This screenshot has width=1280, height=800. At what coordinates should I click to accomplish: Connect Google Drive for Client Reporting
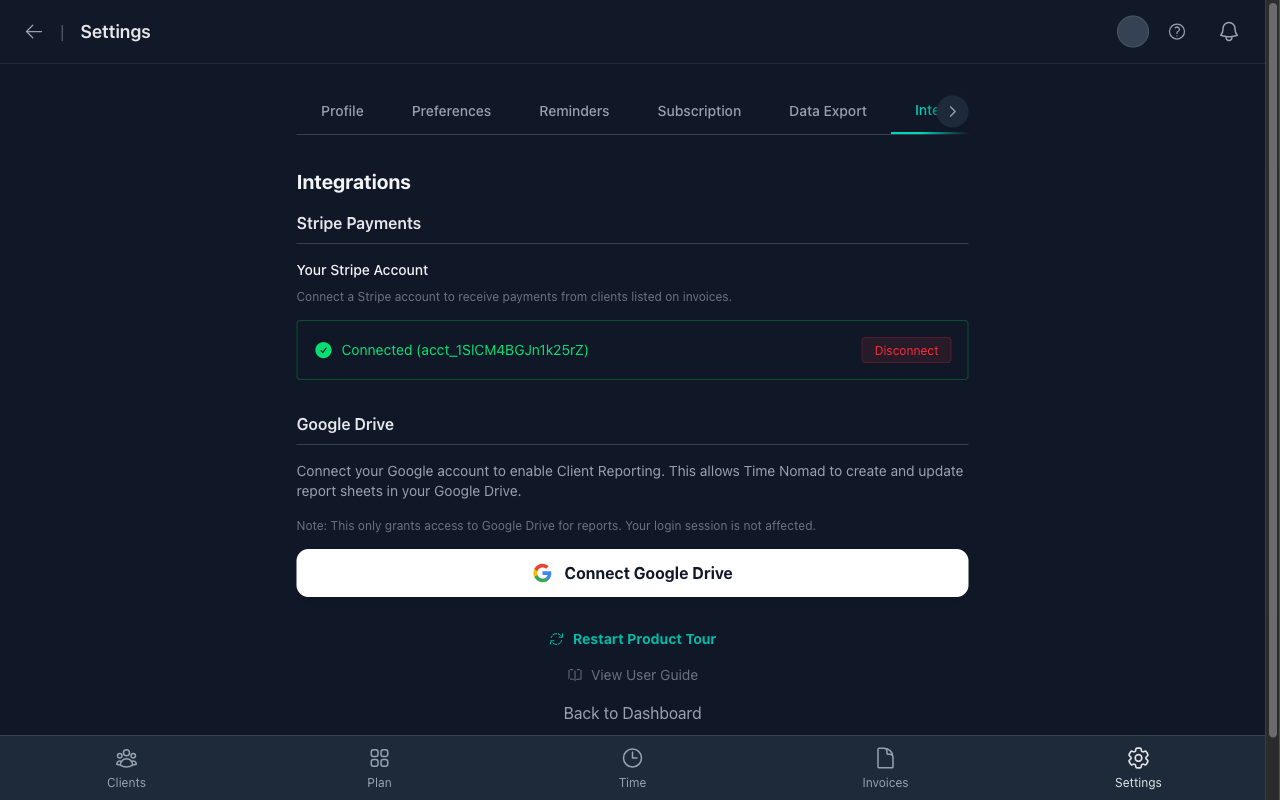click(632, 572)
